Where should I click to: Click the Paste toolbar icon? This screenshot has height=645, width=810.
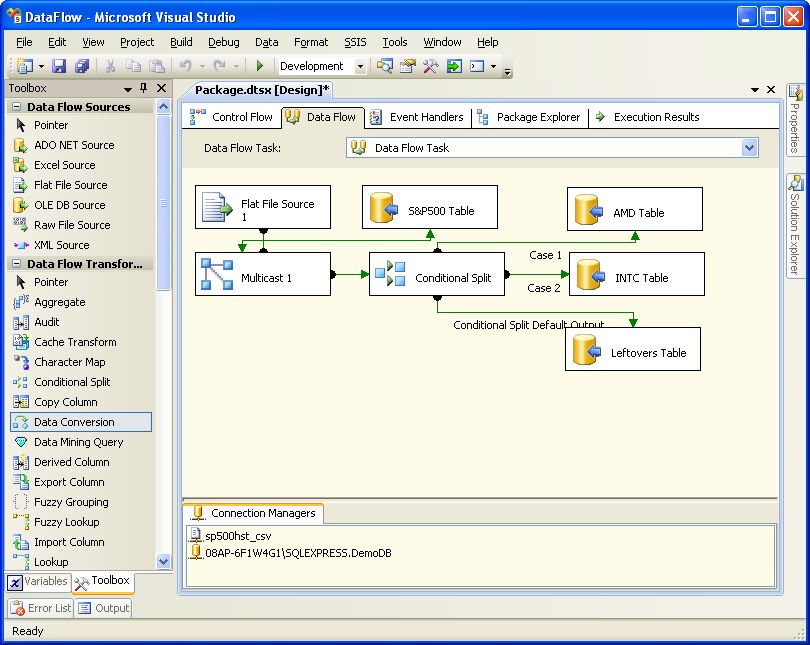[157, 66]
